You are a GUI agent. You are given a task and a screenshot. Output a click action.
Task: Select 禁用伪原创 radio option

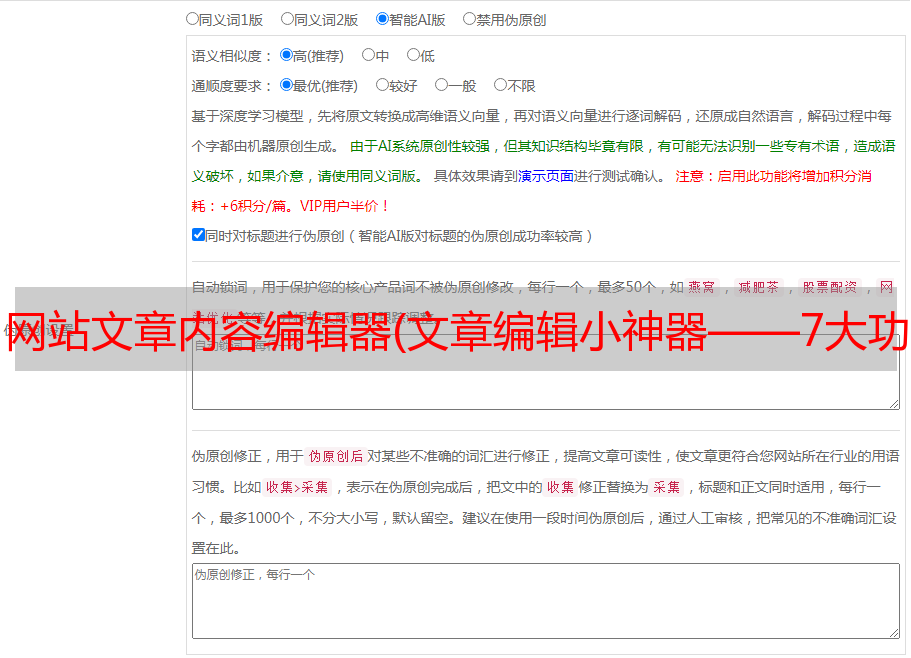click(x=469, y=19)
